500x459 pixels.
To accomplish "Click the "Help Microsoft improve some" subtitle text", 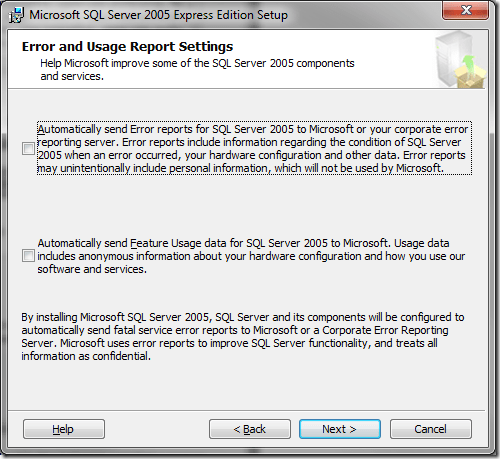I will point(197,70).
